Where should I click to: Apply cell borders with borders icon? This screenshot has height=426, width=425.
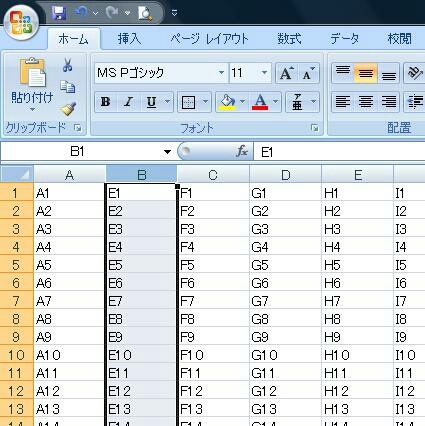coord(188,102)
